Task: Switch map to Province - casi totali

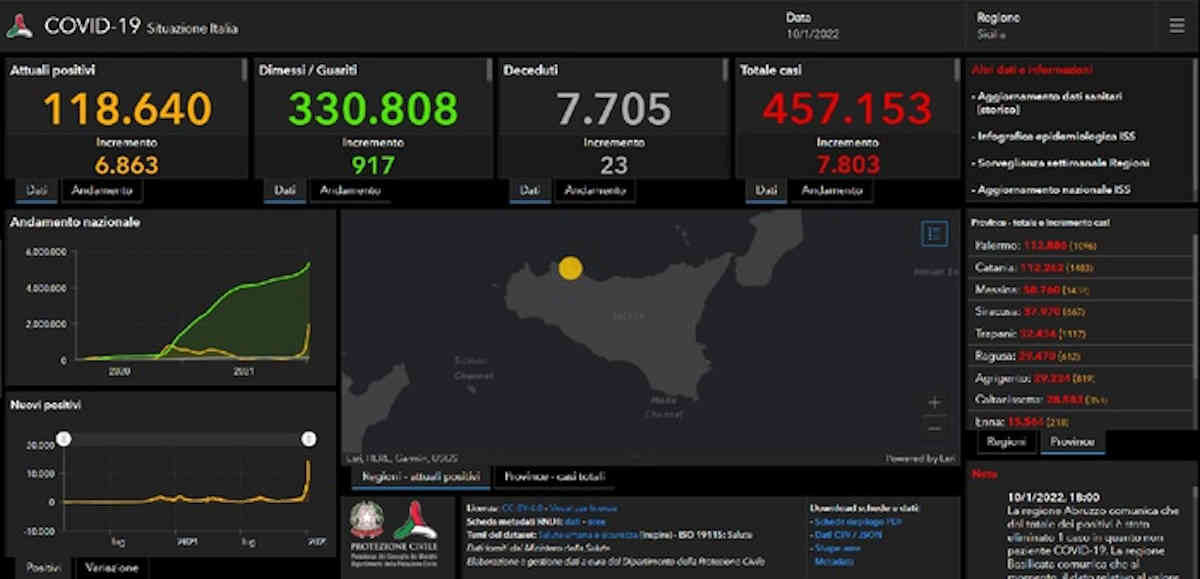Action: (x=554, y=477)
